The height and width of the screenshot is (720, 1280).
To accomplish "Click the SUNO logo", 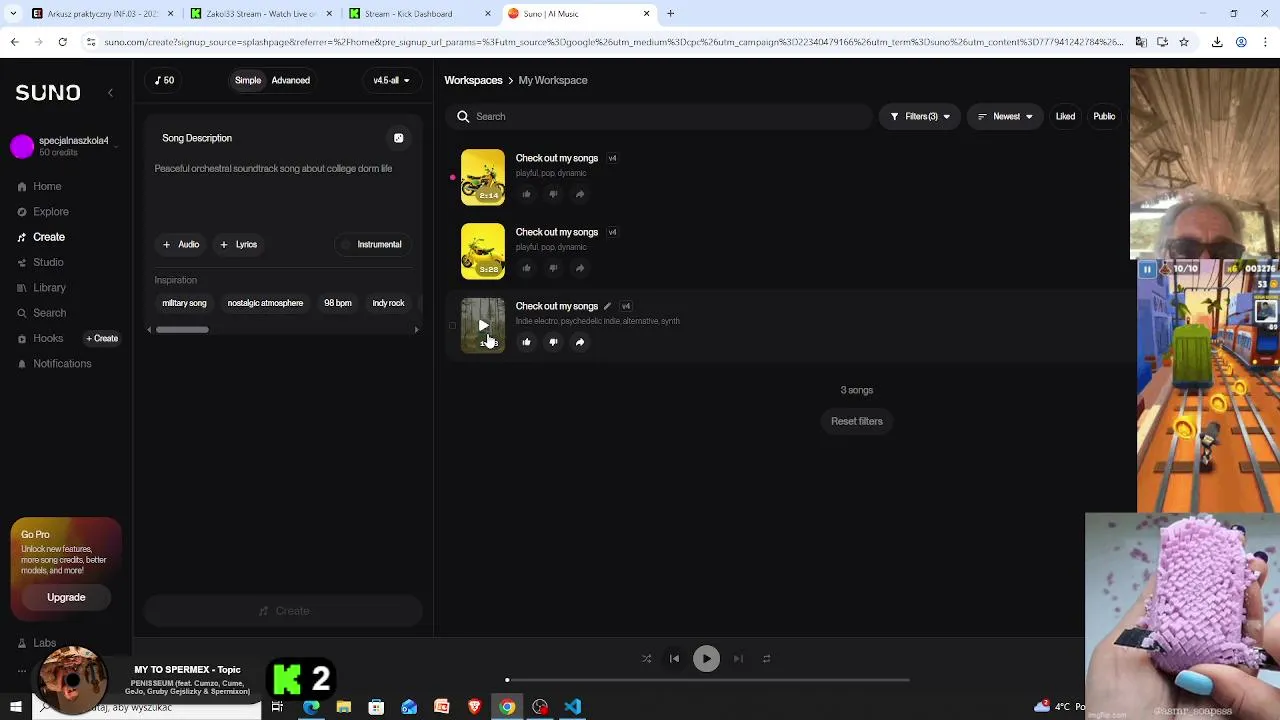I will click(x=48, y=93).
